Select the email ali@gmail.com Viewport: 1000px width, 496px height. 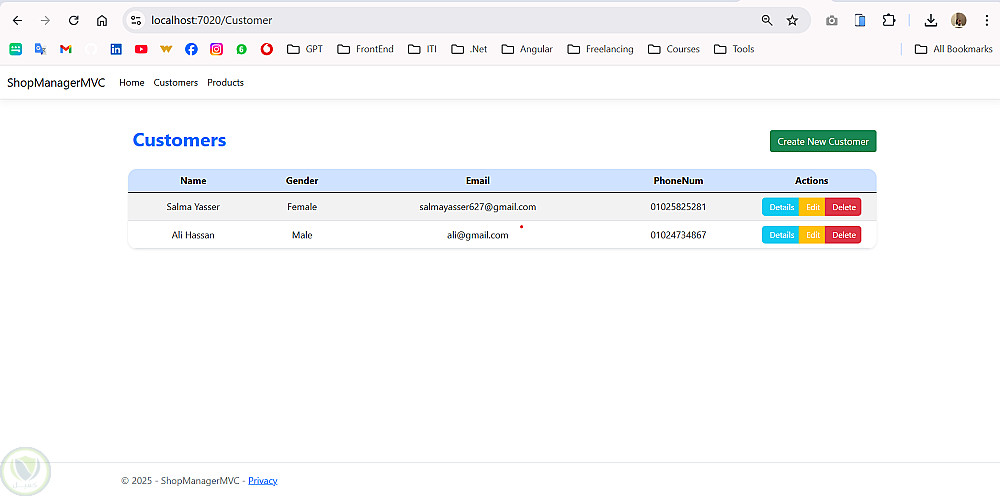pyautogui.click(x=478, y=235)
